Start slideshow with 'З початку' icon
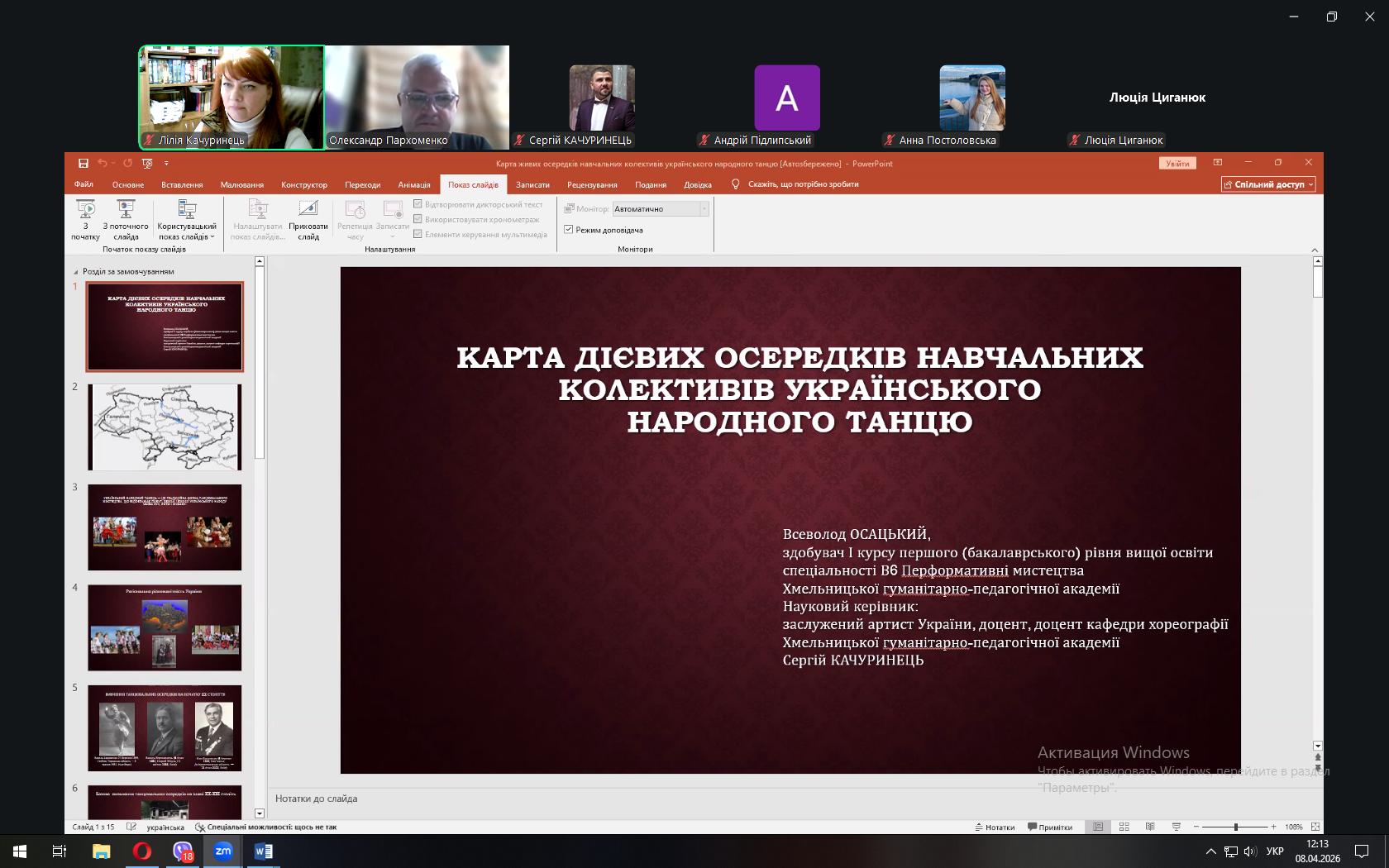 point(85,219)
